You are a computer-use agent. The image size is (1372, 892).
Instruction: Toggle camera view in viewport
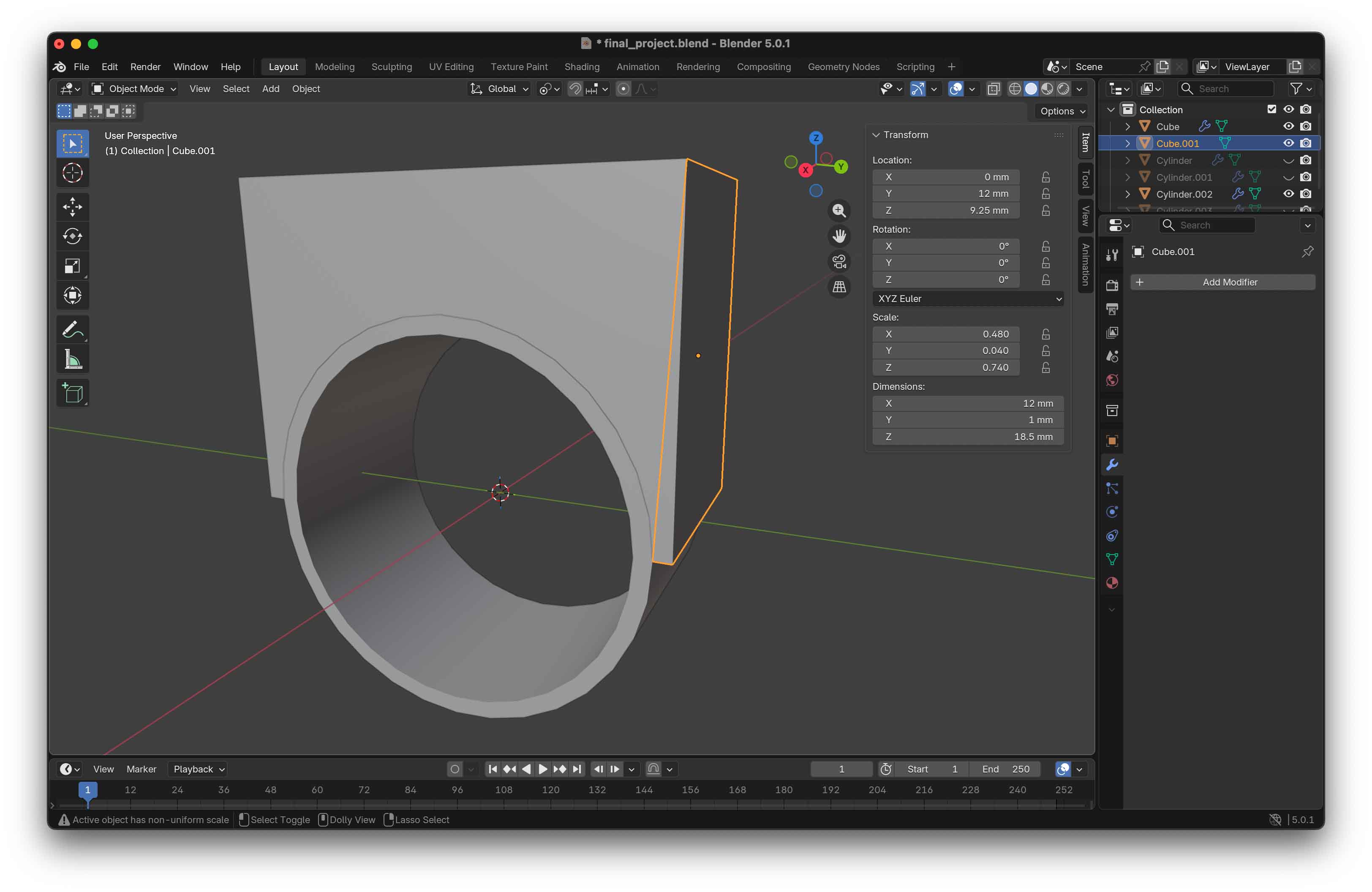coord(839,261)
